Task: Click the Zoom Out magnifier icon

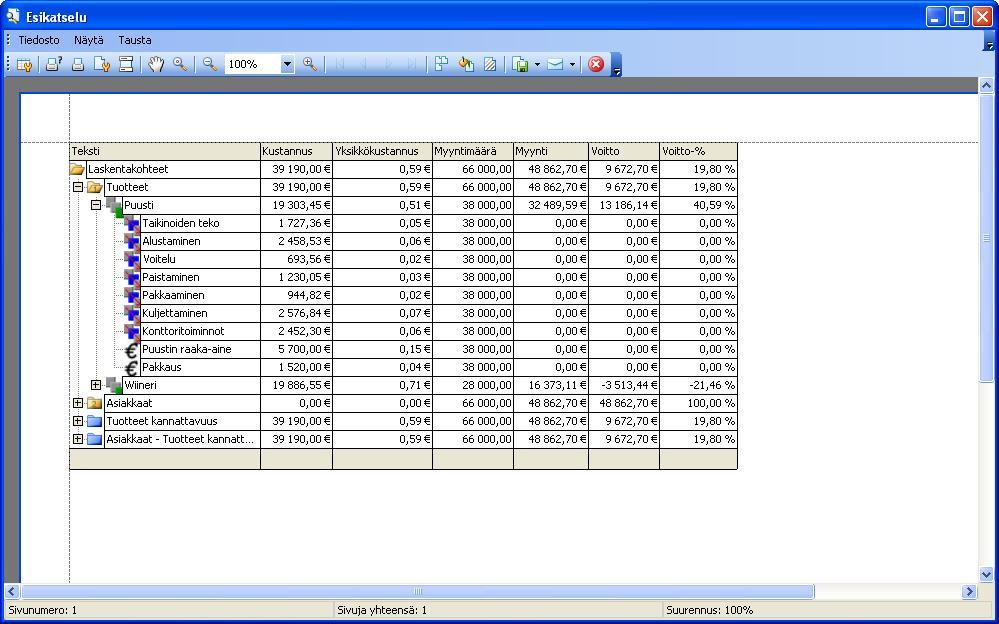Action: (x=210, y=64)
